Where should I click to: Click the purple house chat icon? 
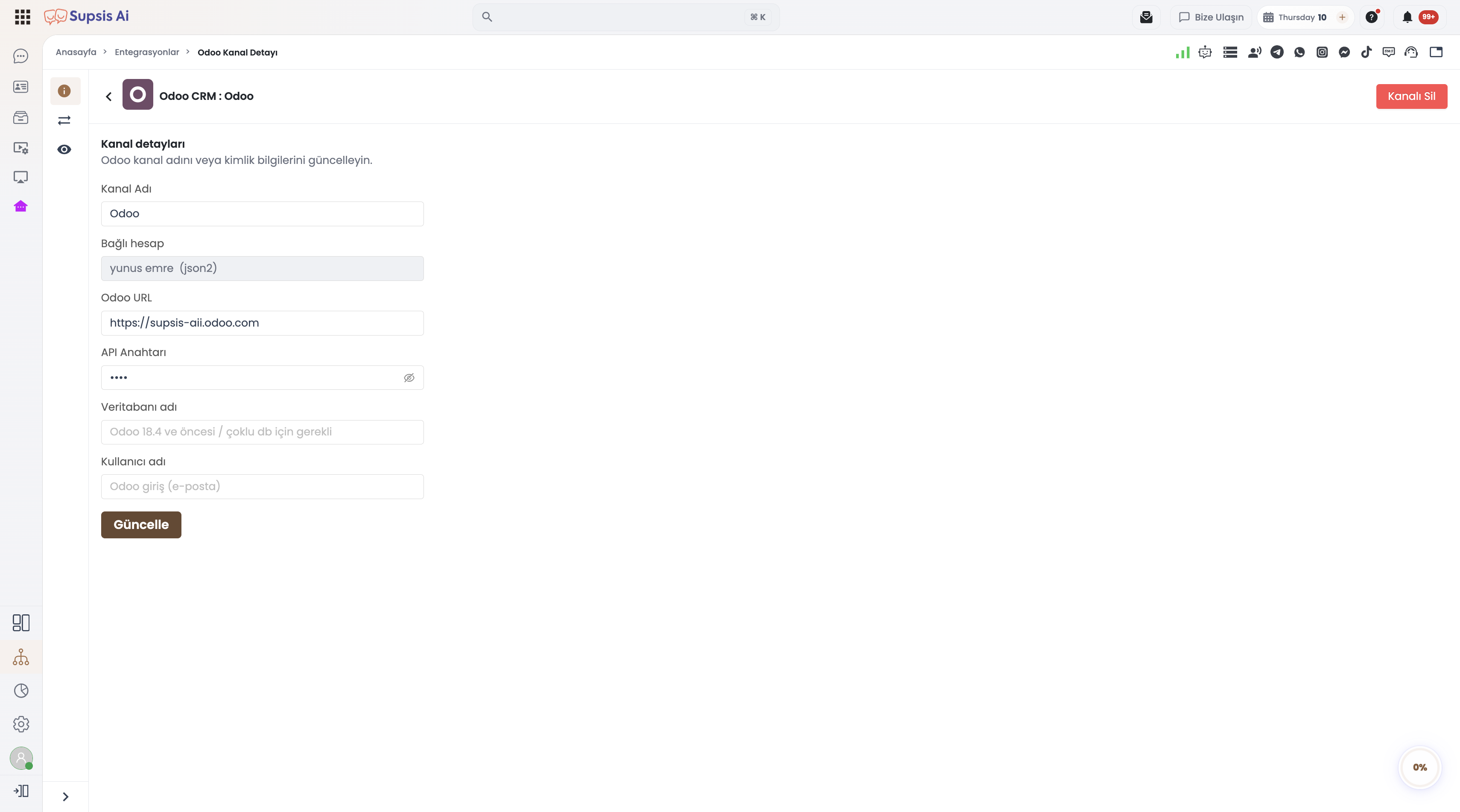coord(21,206)
